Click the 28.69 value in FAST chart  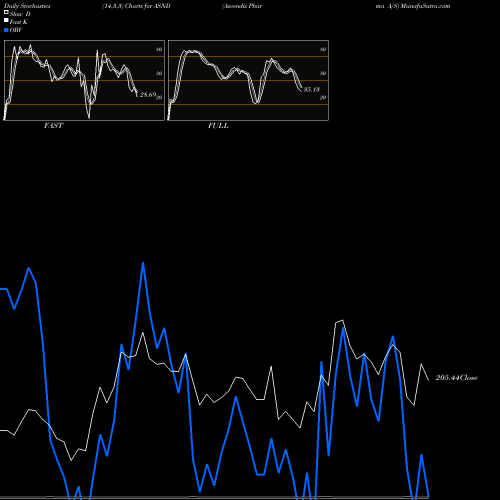(x=148, y=95)
